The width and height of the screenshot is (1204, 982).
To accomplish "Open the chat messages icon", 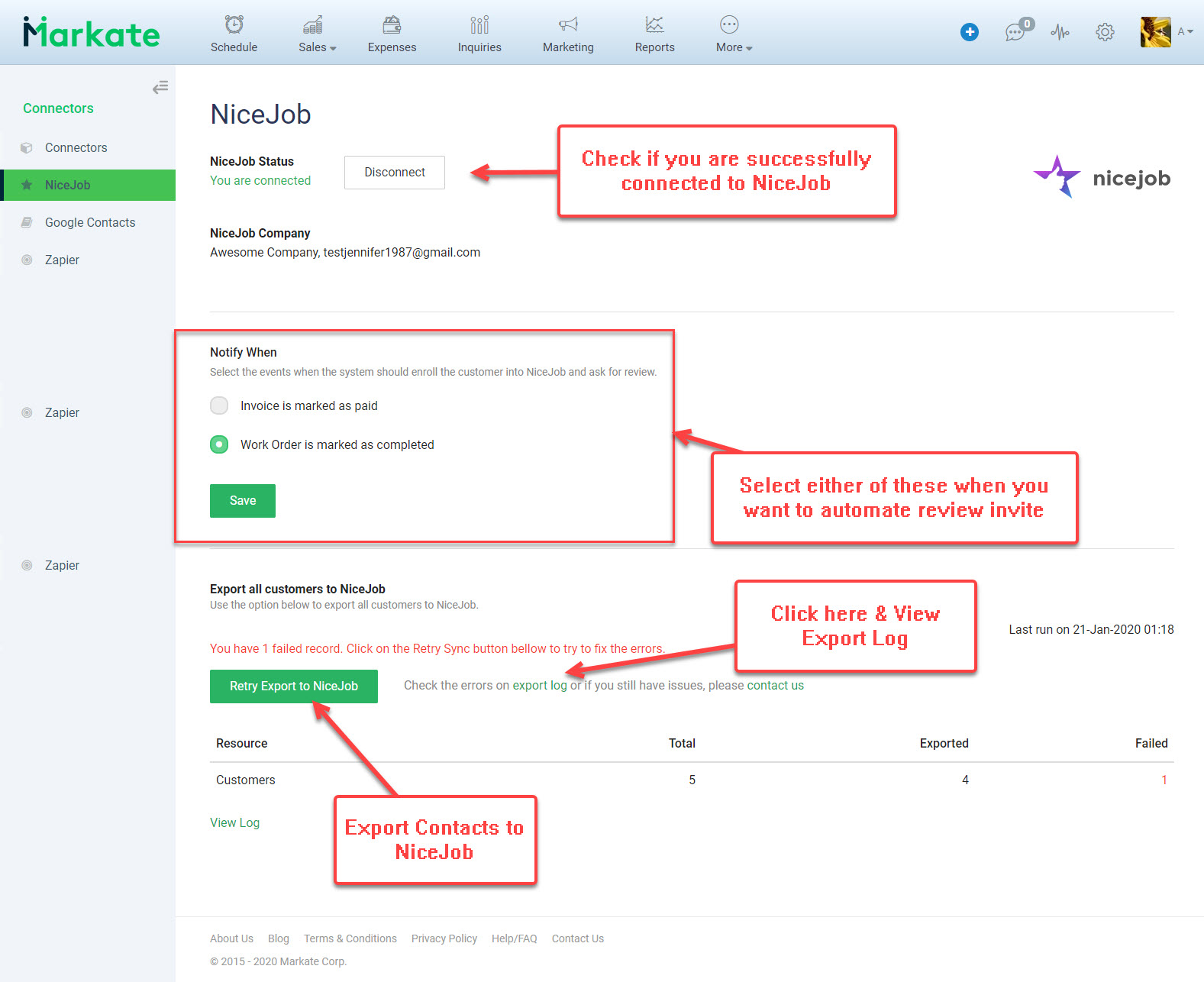I will coord(1015,32).
